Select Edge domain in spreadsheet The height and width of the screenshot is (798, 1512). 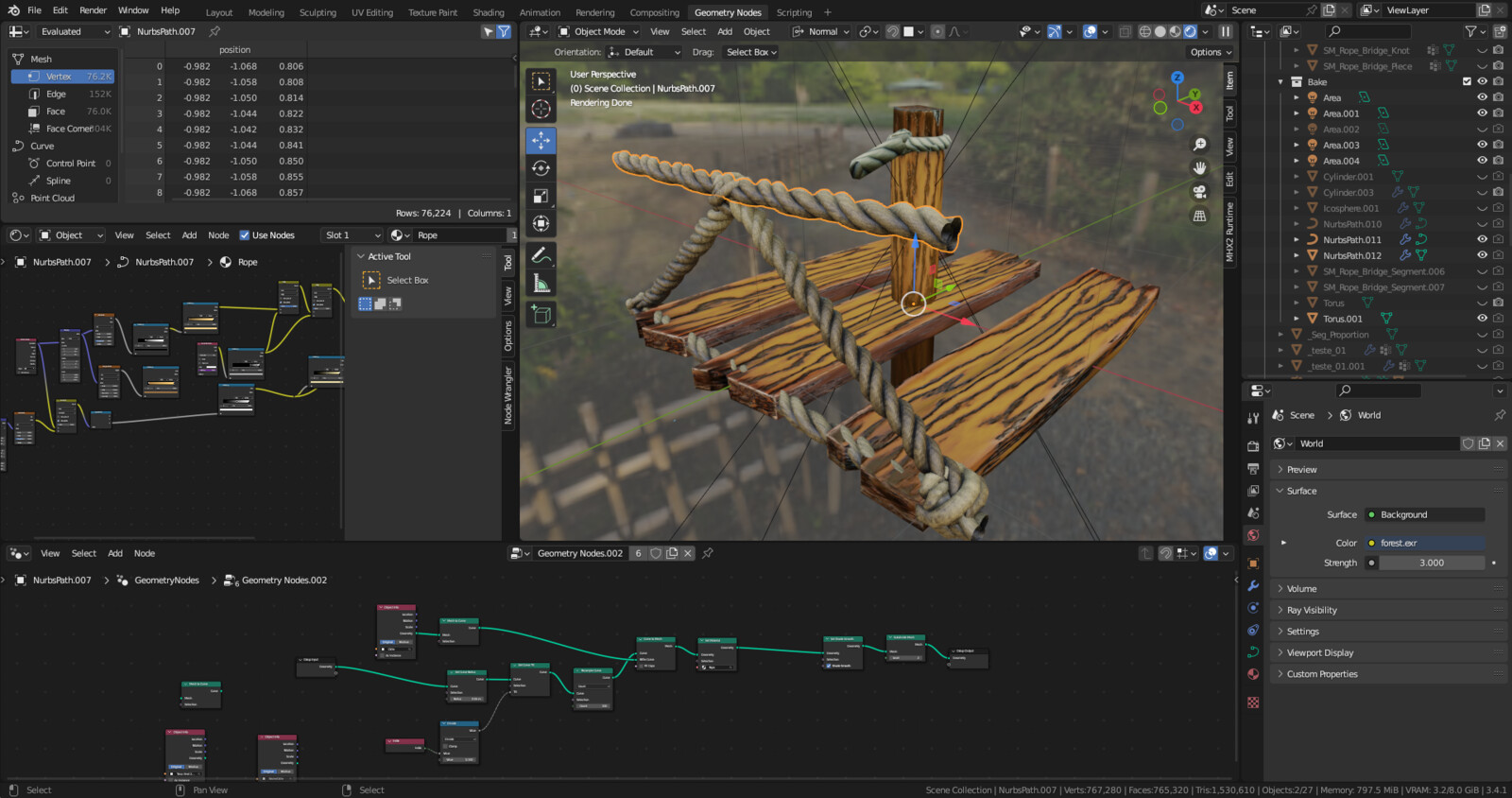(64, 95)
